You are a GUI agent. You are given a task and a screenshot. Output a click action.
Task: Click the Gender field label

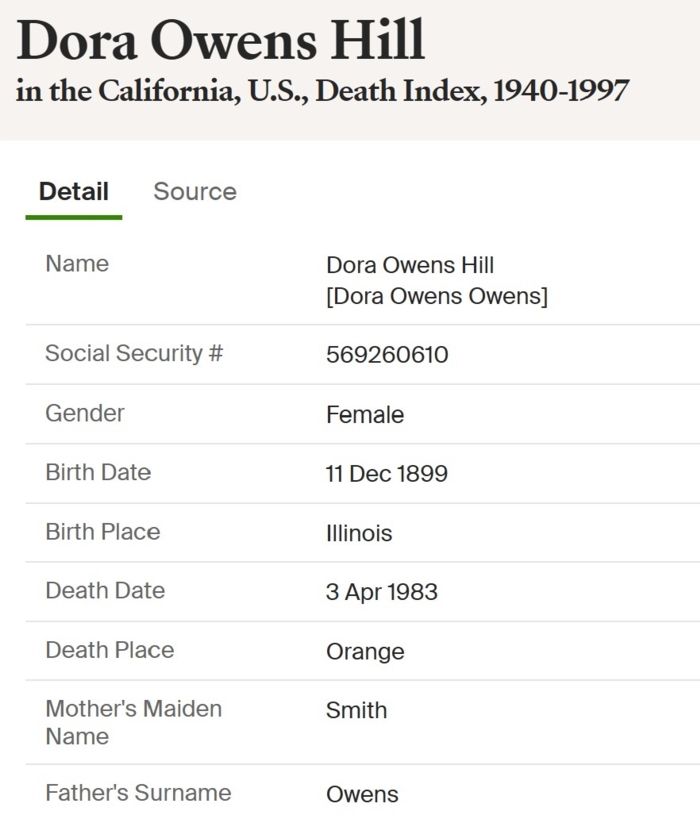pos(85,413)
